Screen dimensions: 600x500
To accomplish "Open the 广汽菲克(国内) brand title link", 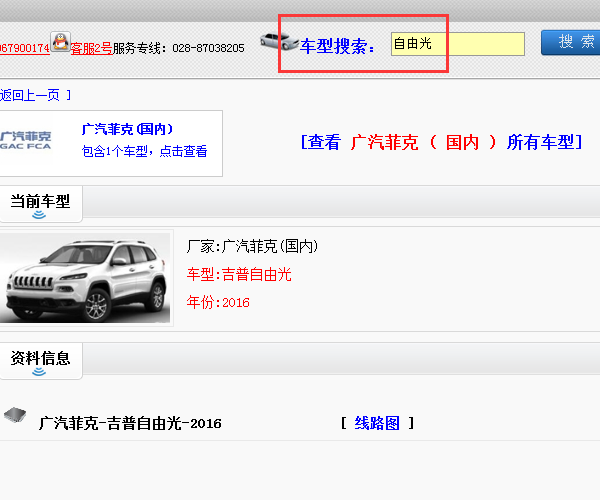I will [x=127, y=129].
